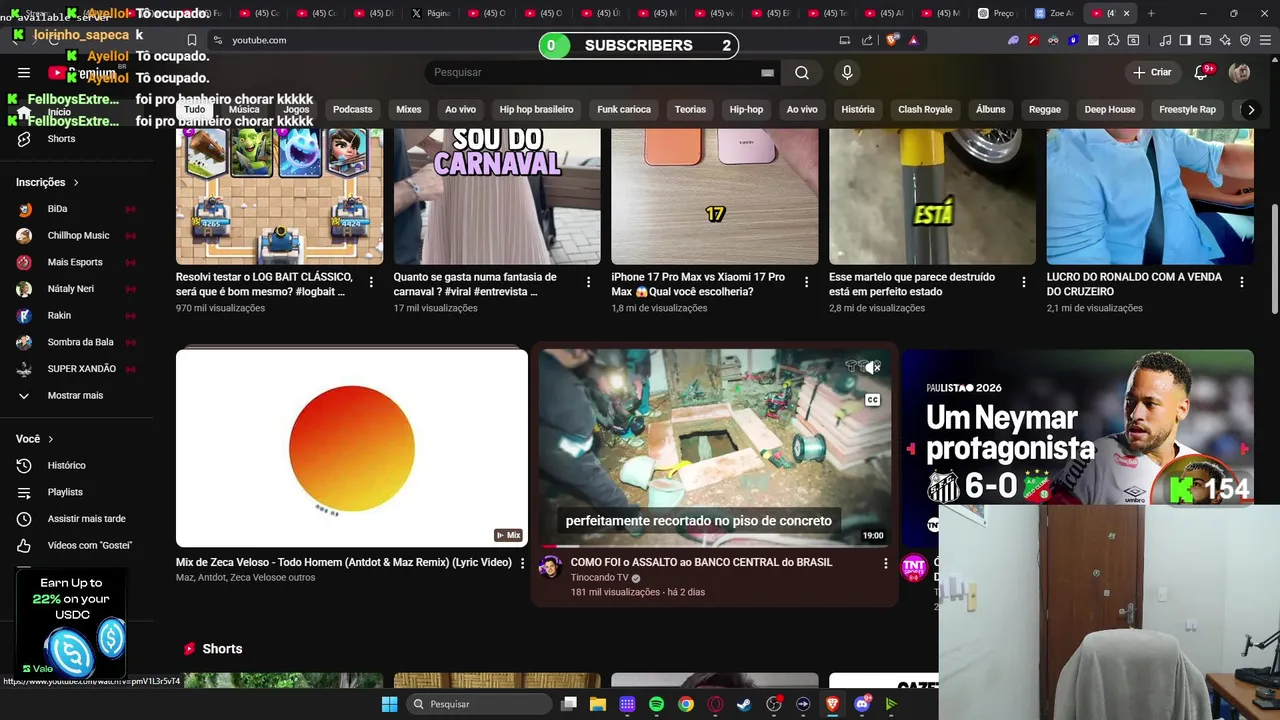Start voice search with the microphone
This screenshot has width=1280, height=720.
point(847,72)
